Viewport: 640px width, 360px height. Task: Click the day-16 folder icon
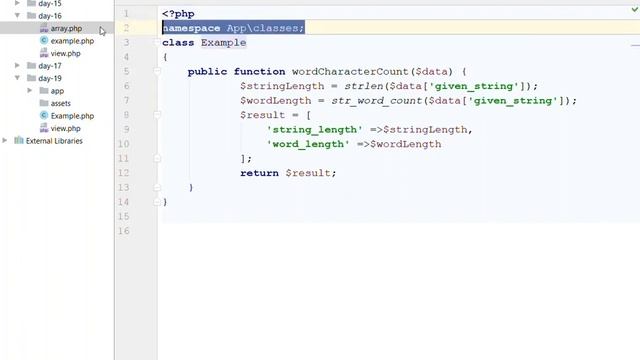coord(31,16)
